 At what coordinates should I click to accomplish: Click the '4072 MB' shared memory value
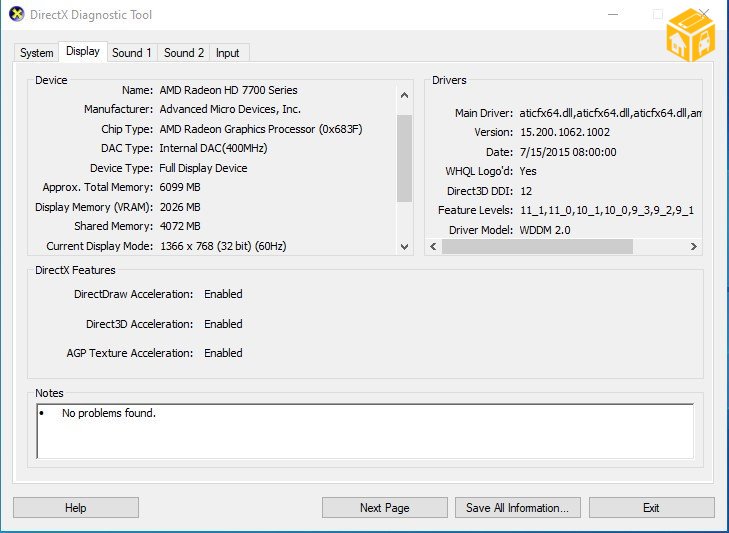(x=180, y=226)
